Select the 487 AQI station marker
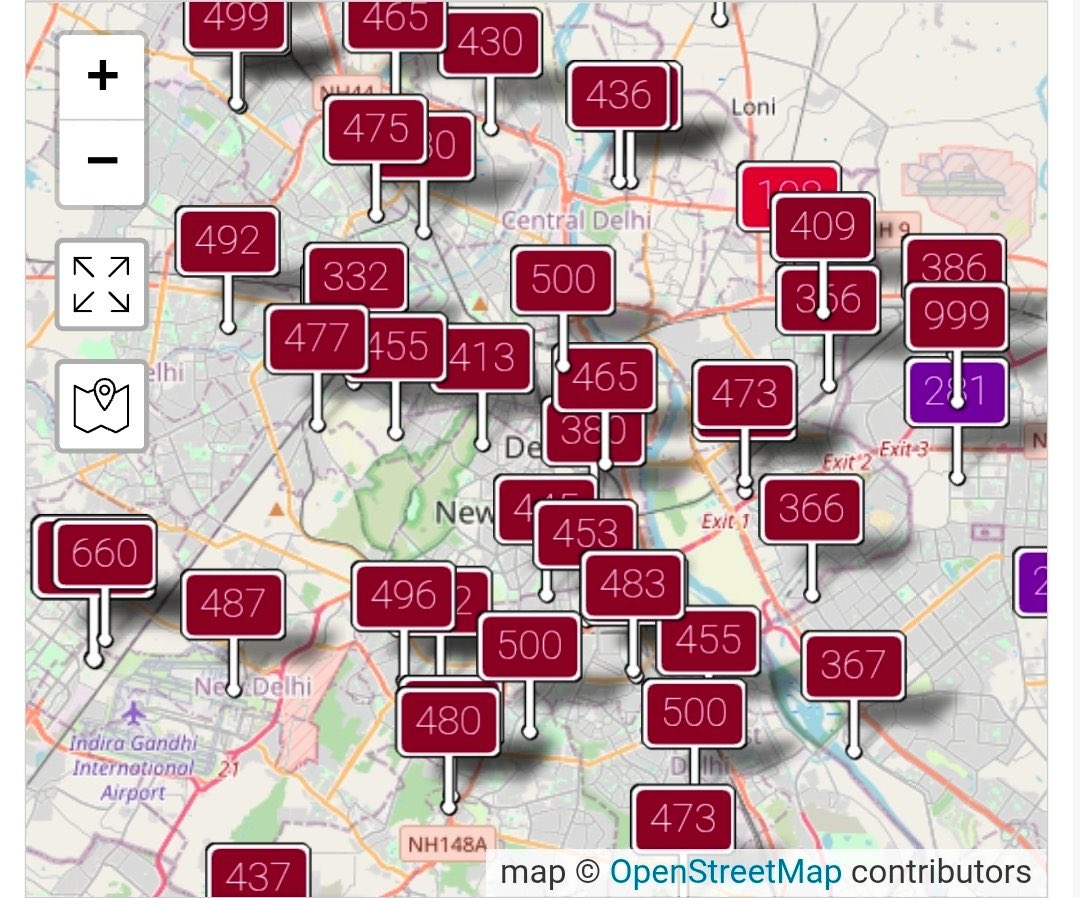This screenshot has height=898, width=1080. (233, 604)
